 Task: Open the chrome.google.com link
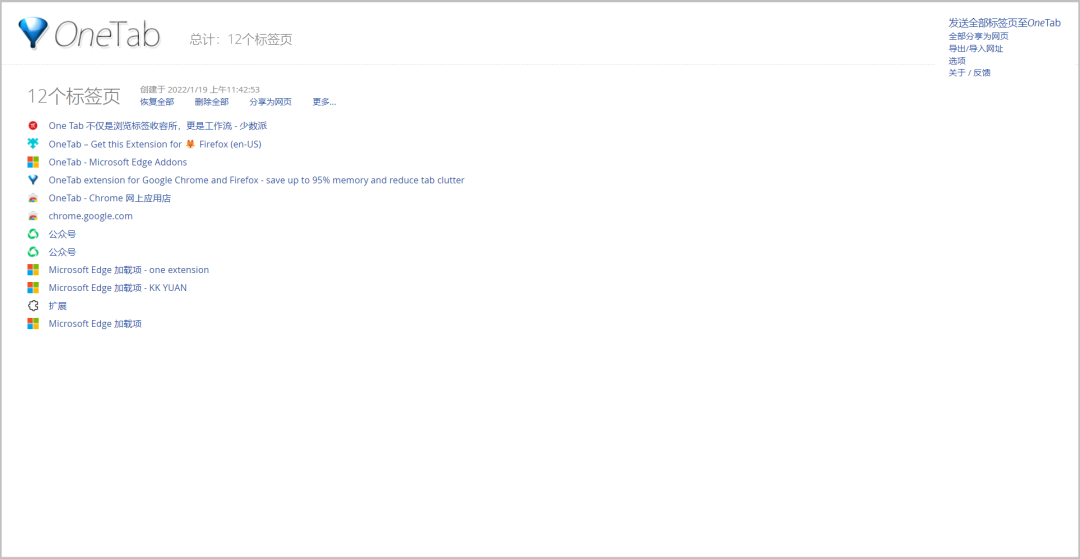point(90,216)
